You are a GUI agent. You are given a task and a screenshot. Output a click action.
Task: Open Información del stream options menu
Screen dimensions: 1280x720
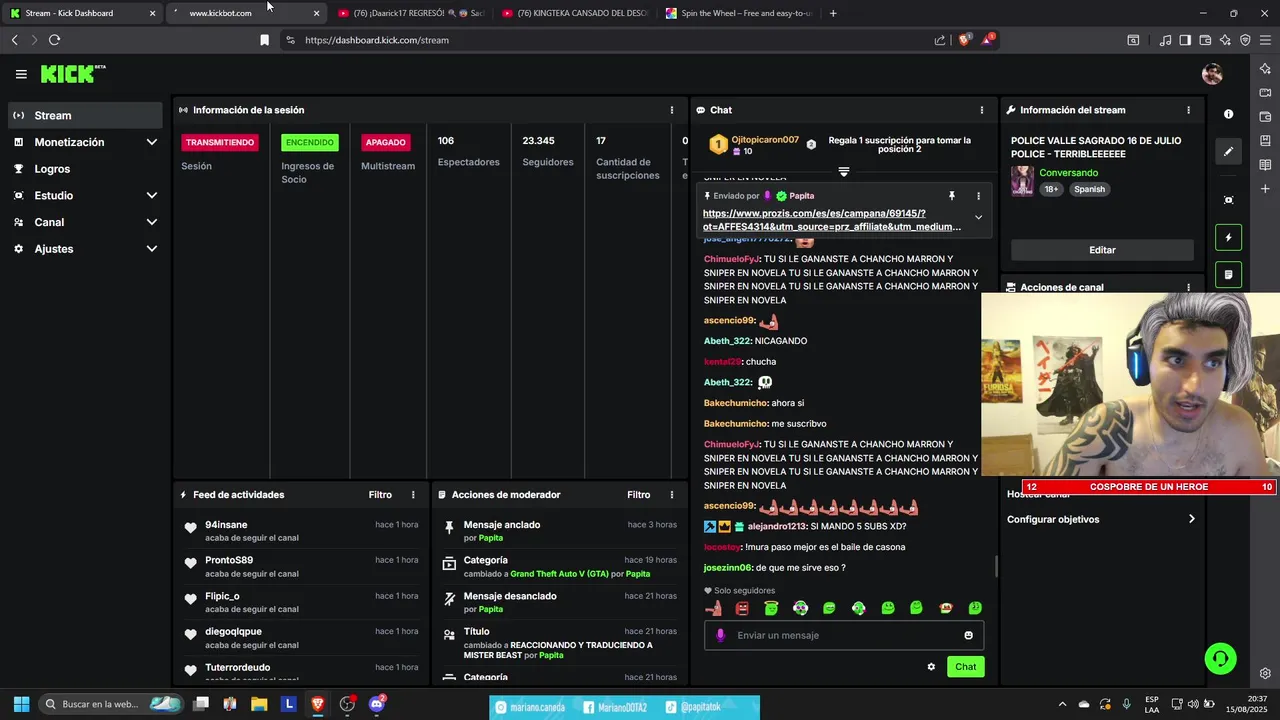click(1188, 110)
